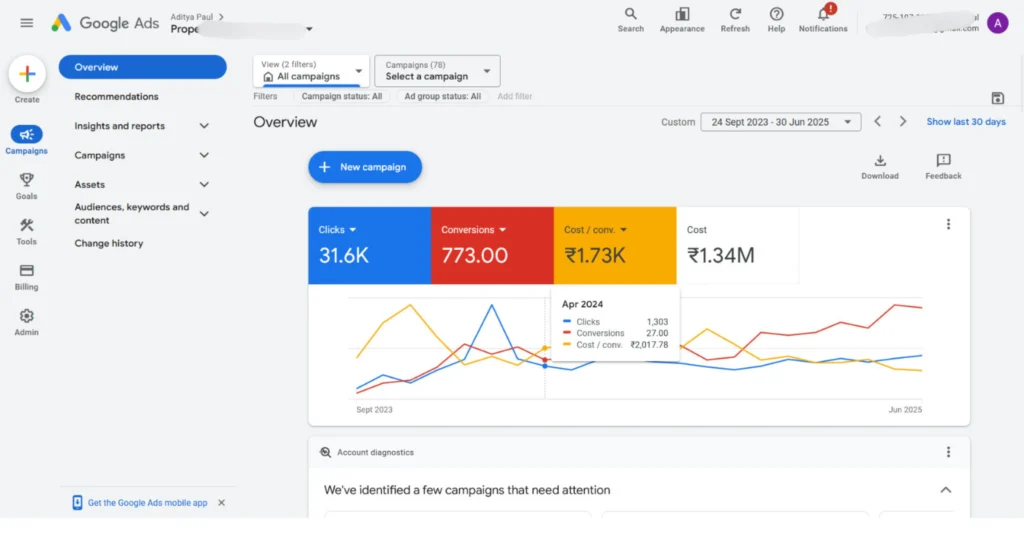Click Get the Google Ads mobile app link
This screenshot has width=1024, height=536.
[x=148, y=503]
